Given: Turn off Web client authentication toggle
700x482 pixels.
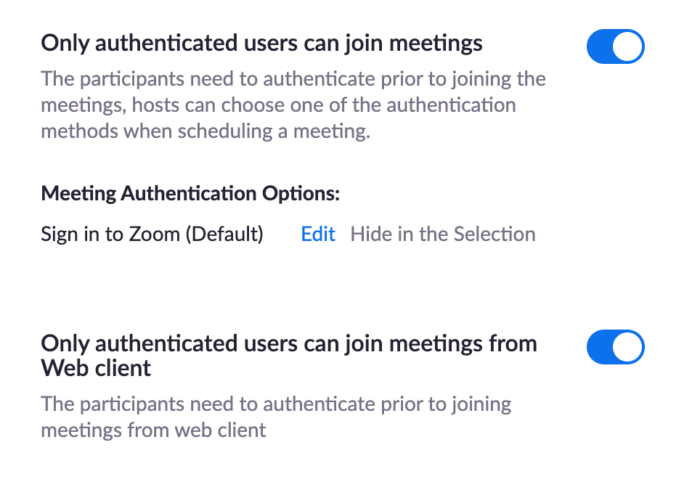Looking at the screenshot, I should [615, 347].
